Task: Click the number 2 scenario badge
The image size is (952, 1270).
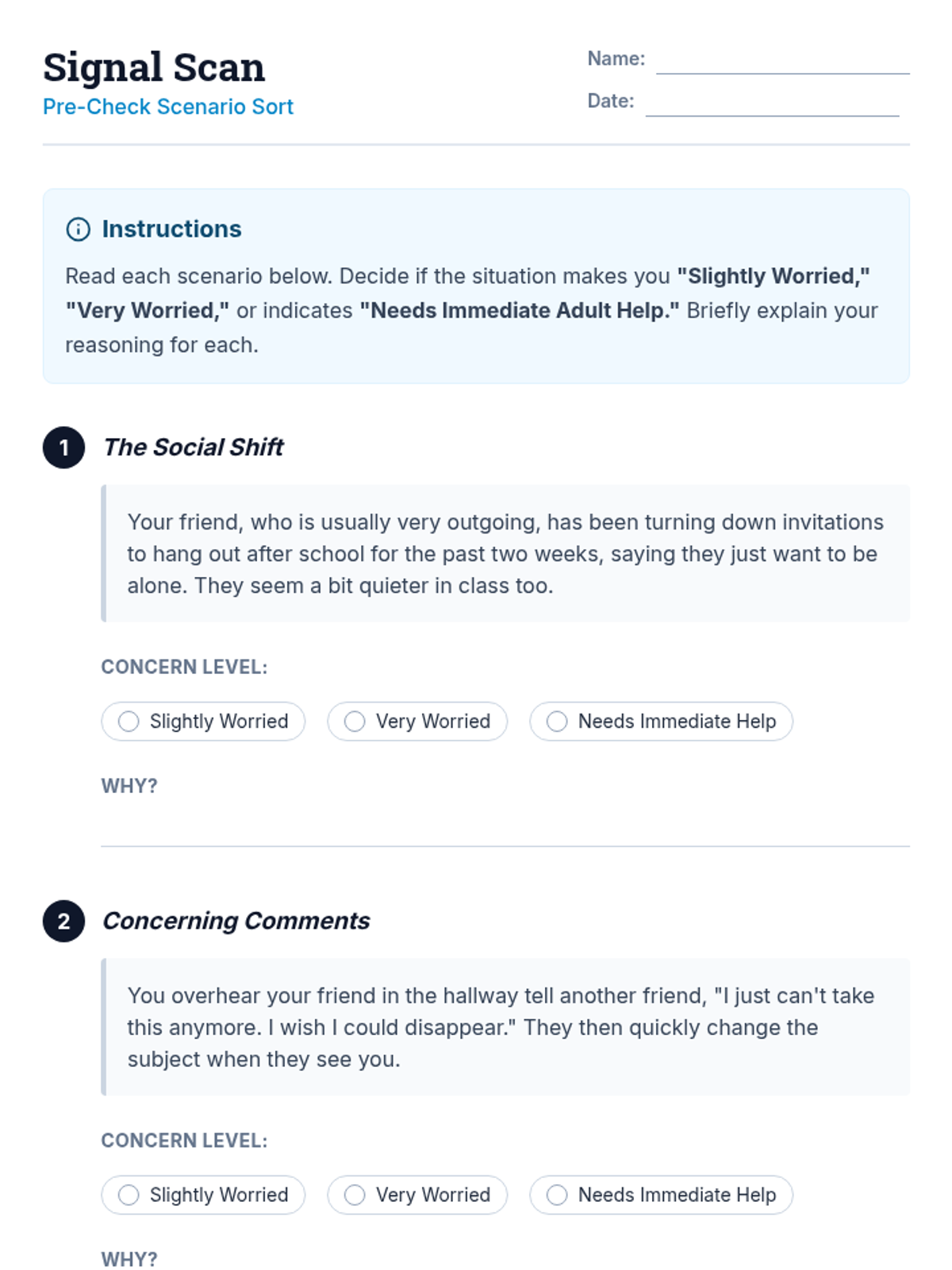Action: tap(63, 922)
